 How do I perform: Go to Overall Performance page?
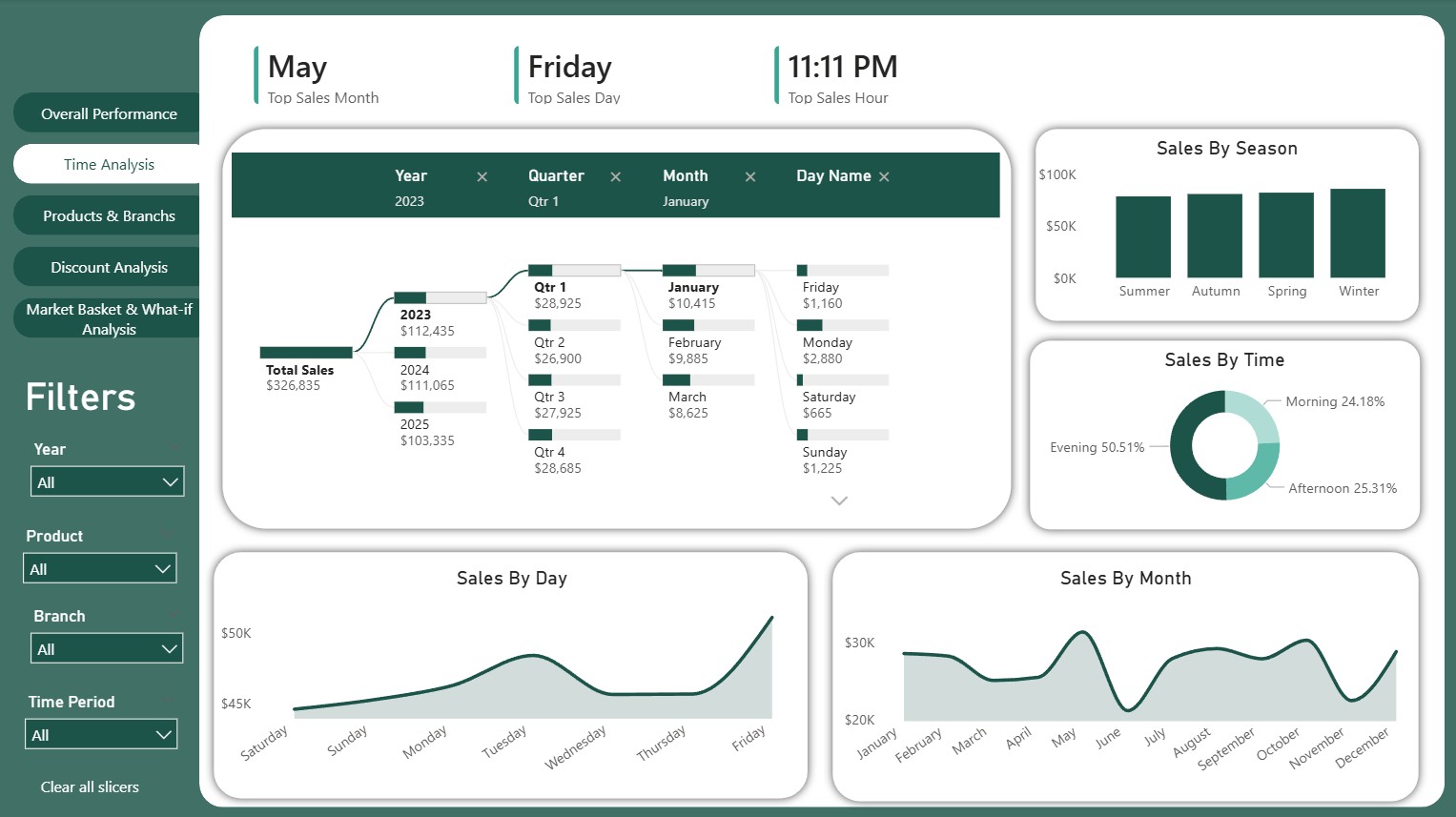click(109, 113)
